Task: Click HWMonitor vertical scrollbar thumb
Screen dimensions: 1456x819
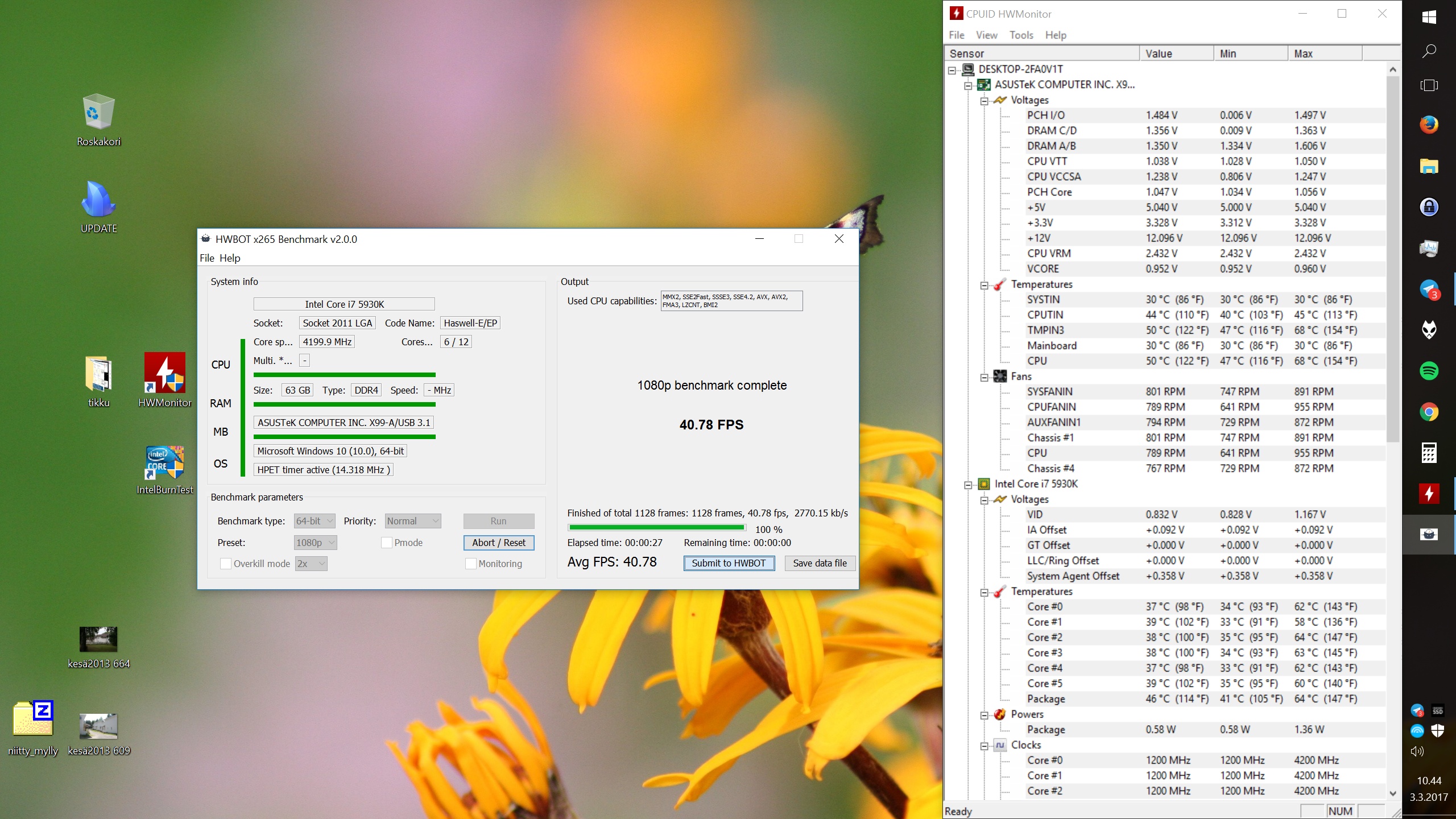Action: click(x=1393, y=259)
